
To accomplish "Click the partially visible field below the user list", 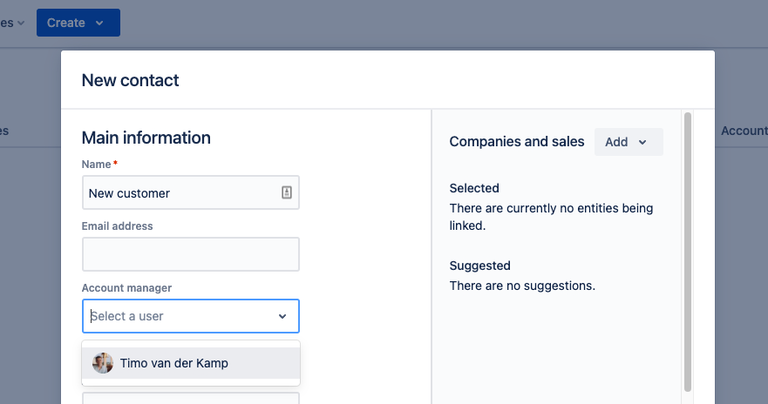I will pos(190,398).
